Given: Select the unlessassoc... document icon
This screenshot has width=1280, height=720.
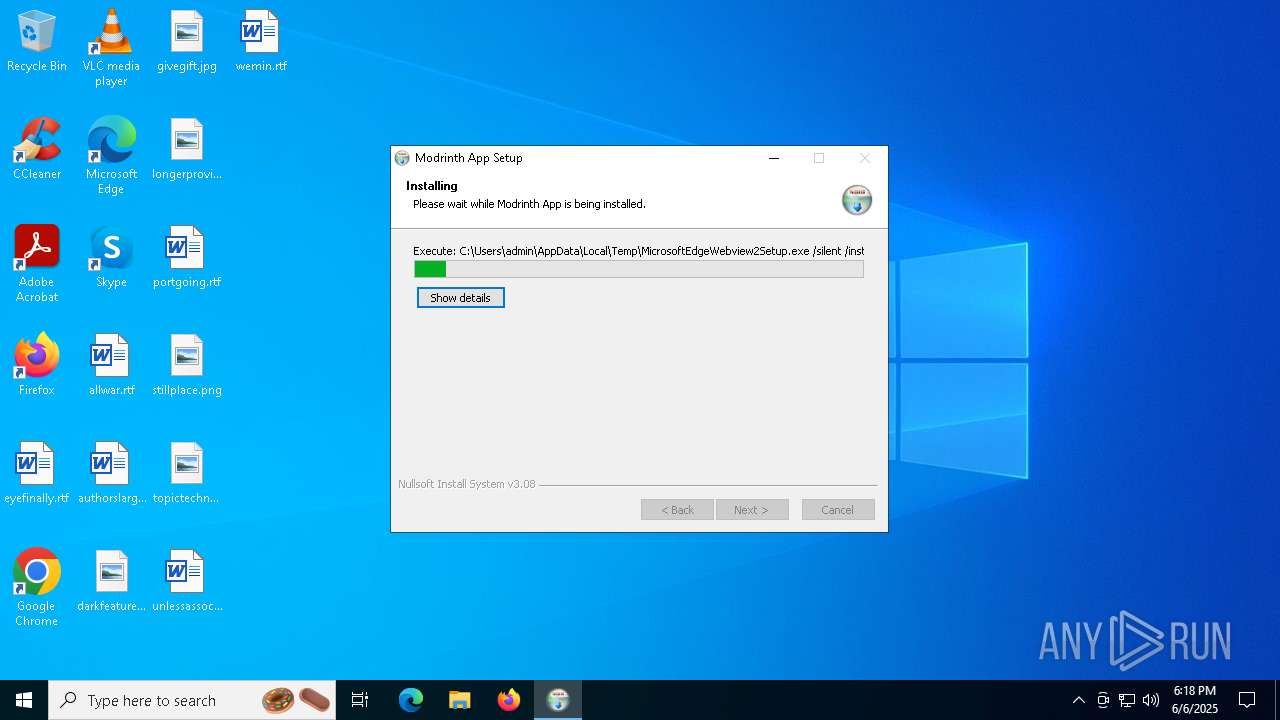Looking at the screenshot, I should tap(187, 581).
